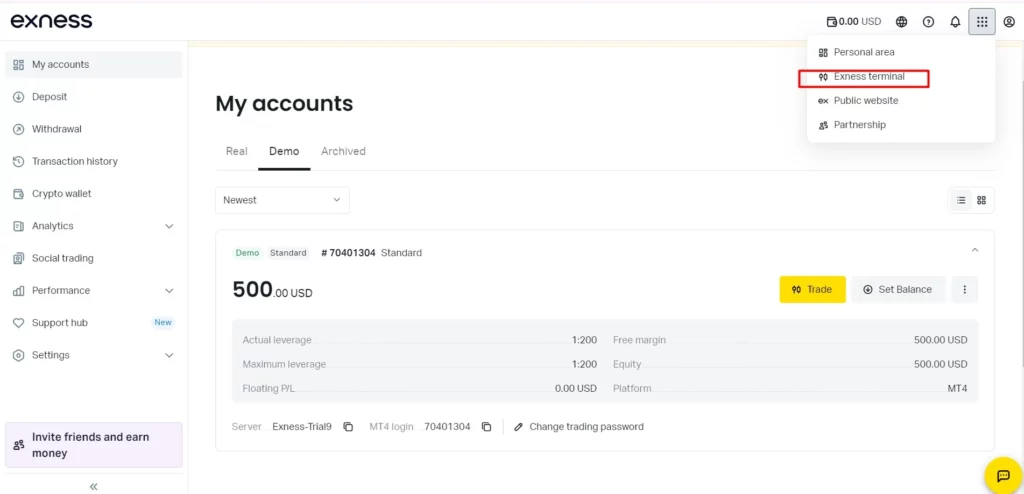Viewport: 1024px width, 494px height.
Task: Click the Exness logo
Action: pyautogui.click(x=52, y=21)
